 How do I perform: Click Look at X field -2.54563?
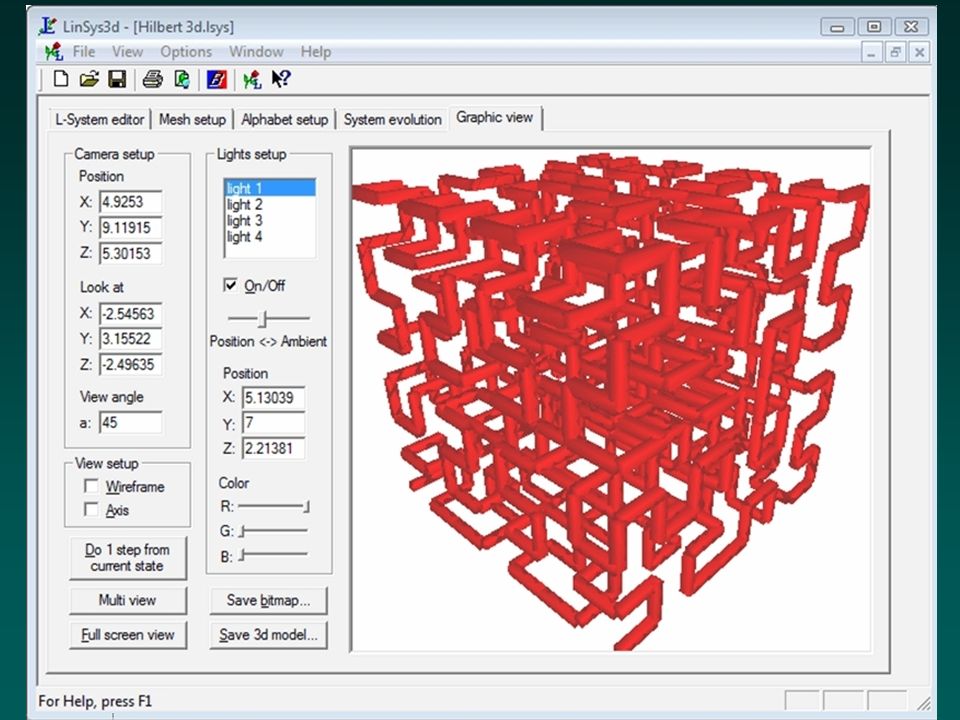[130, 313]
